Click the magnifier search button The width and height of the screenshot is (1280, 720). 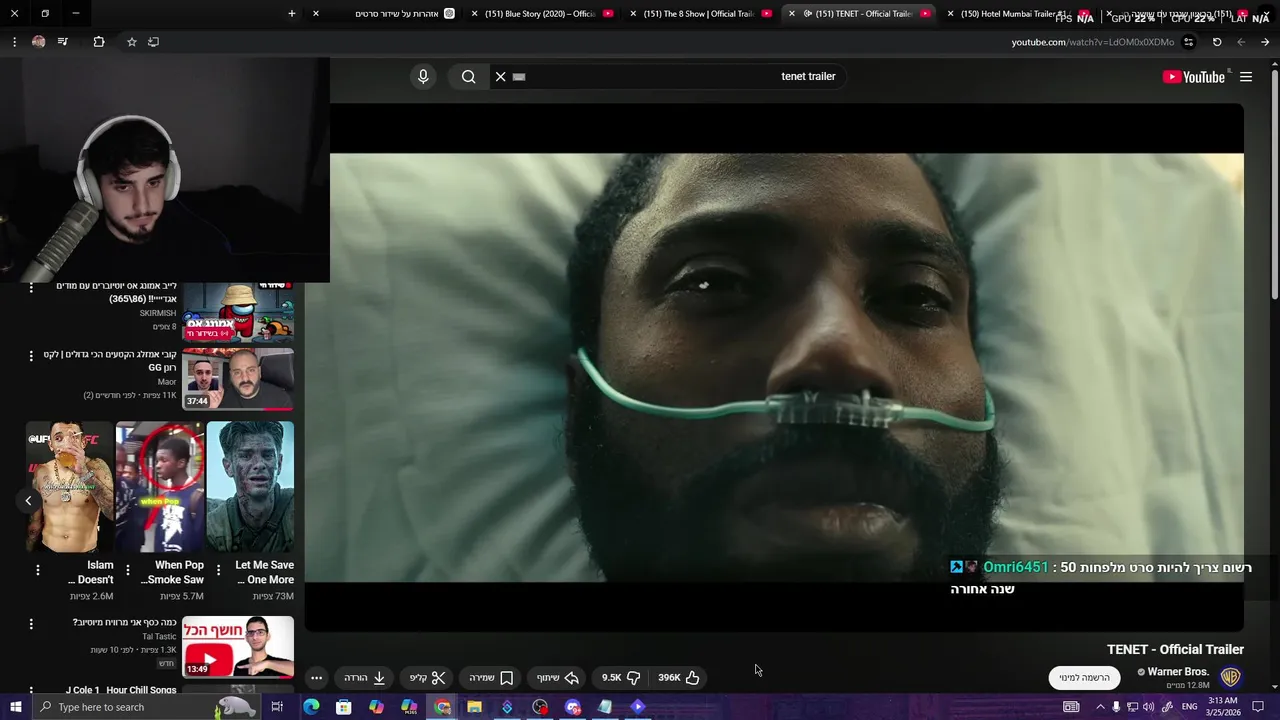pos(468,76)
